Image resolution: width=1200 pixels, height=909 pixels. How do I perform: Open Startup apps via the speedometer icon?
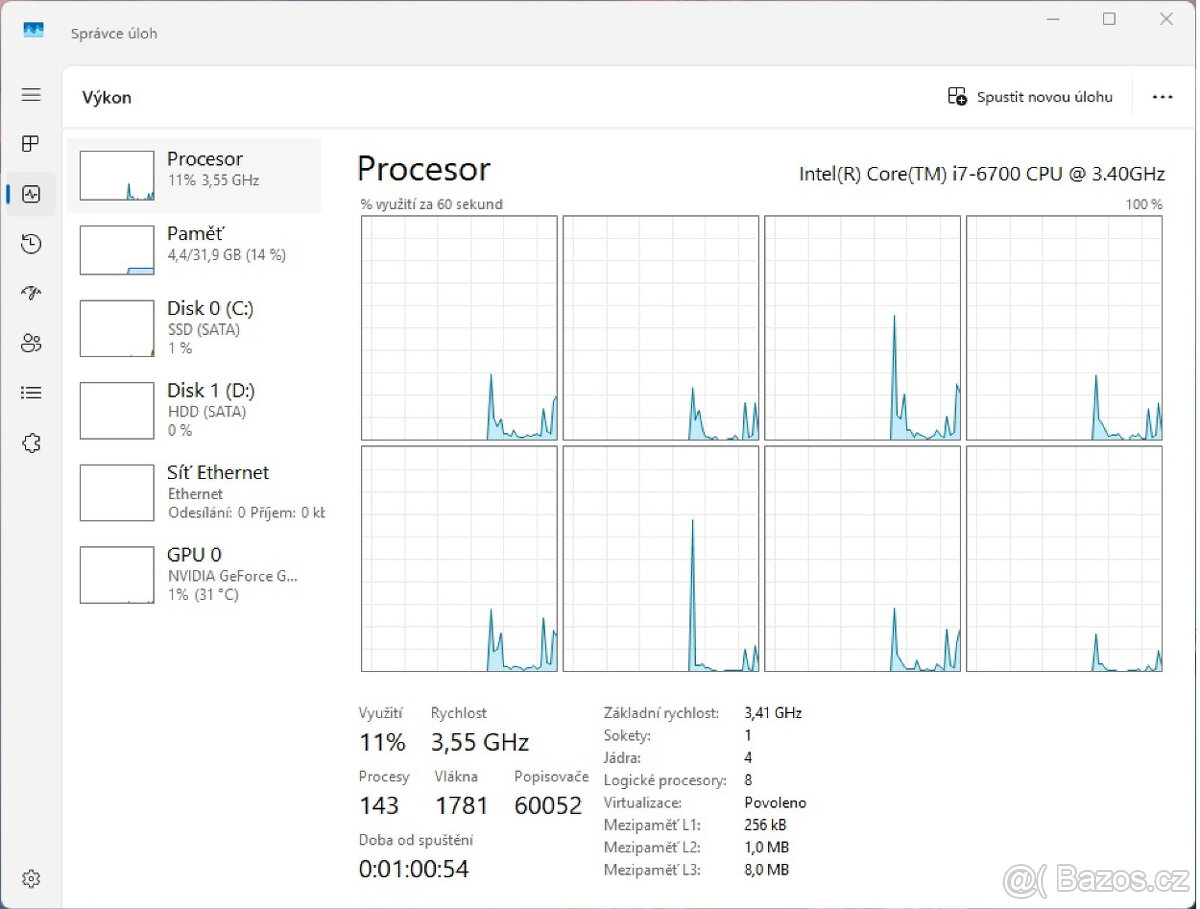point(31,293)
